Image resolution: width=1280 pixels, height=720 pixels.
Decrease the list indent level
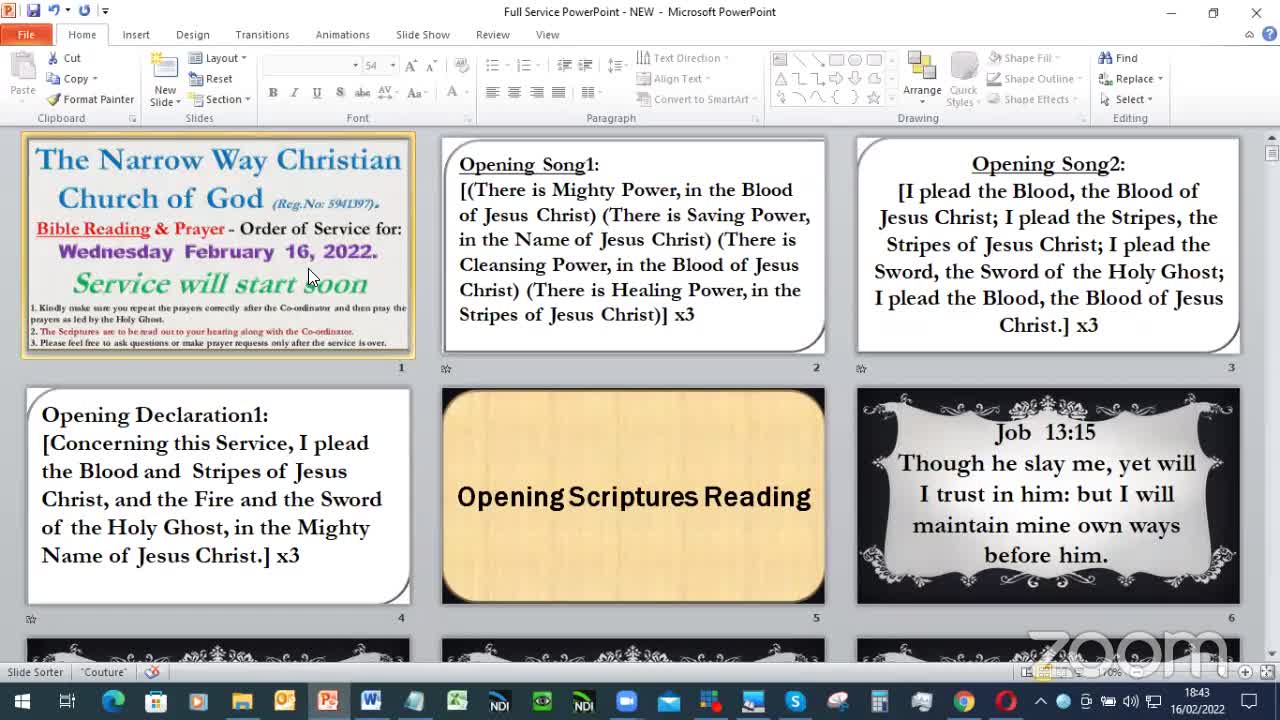coord(564,65)
